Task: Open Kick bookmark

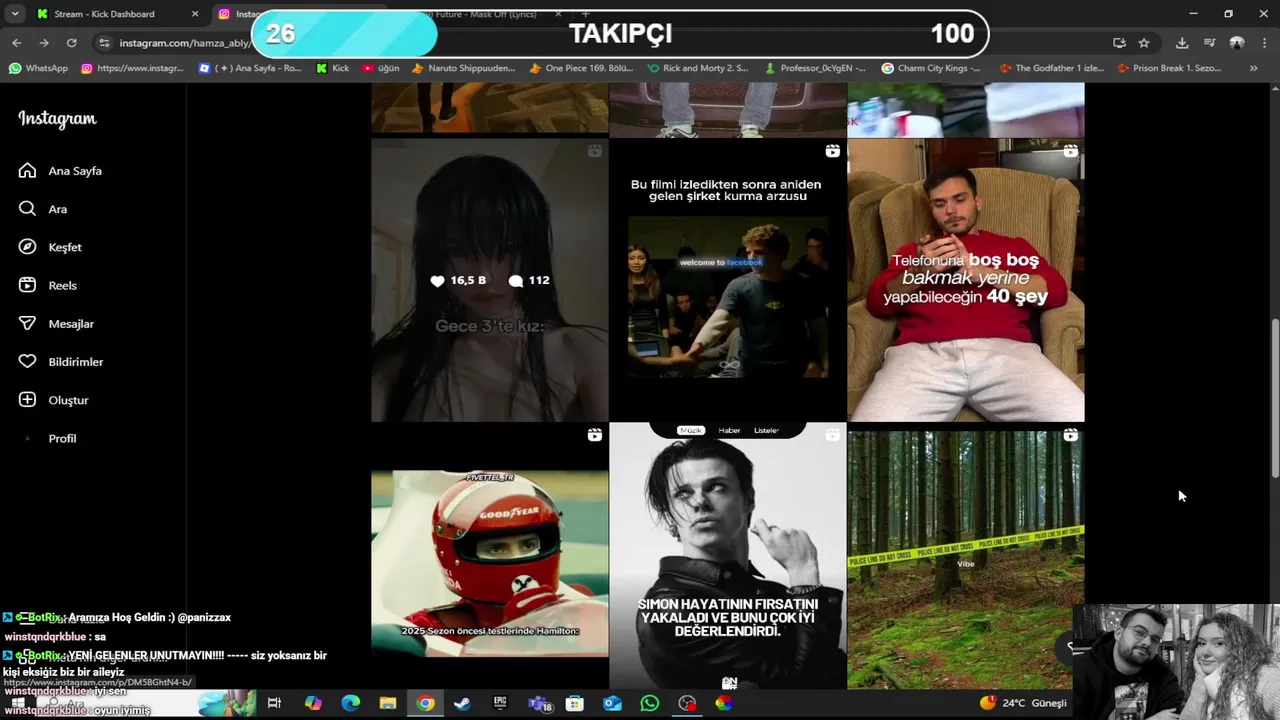Action: tap(332, 68)
